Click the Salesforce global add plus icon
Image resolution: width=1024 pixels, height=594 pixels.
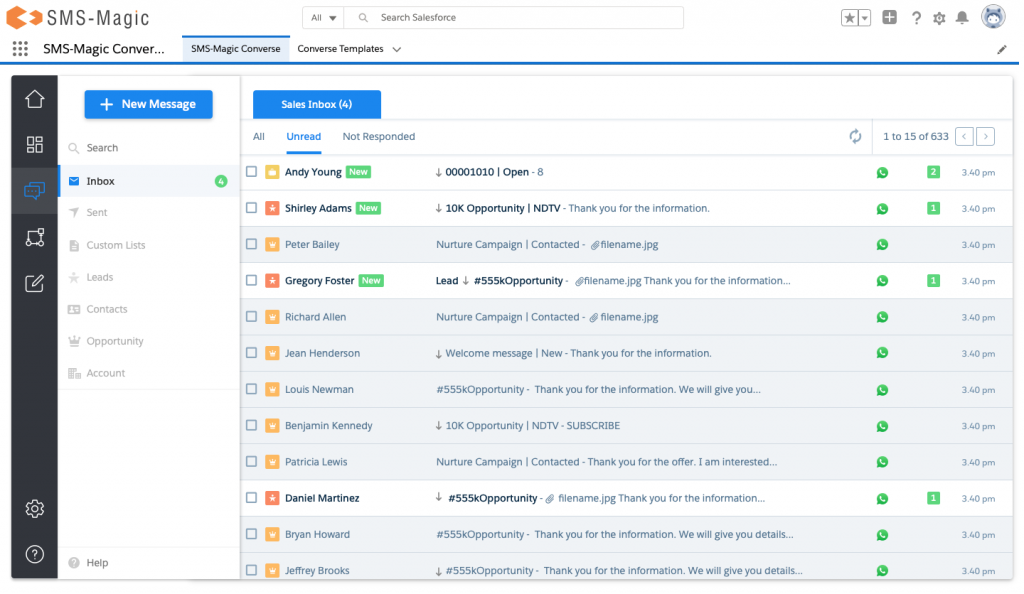889,18
